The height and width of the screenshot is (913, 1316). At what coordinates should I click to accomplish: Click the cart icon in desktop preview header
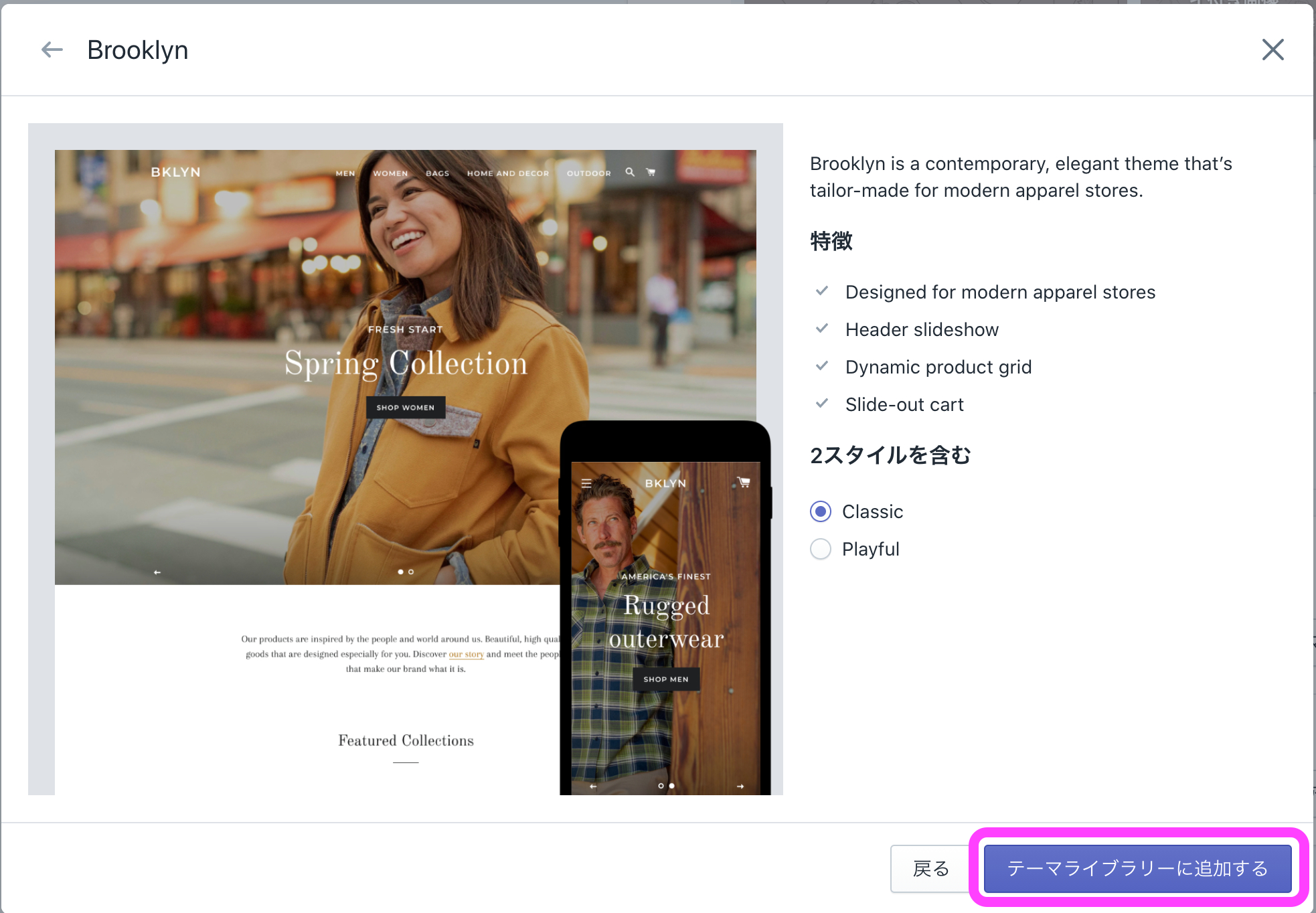[651, 172]
